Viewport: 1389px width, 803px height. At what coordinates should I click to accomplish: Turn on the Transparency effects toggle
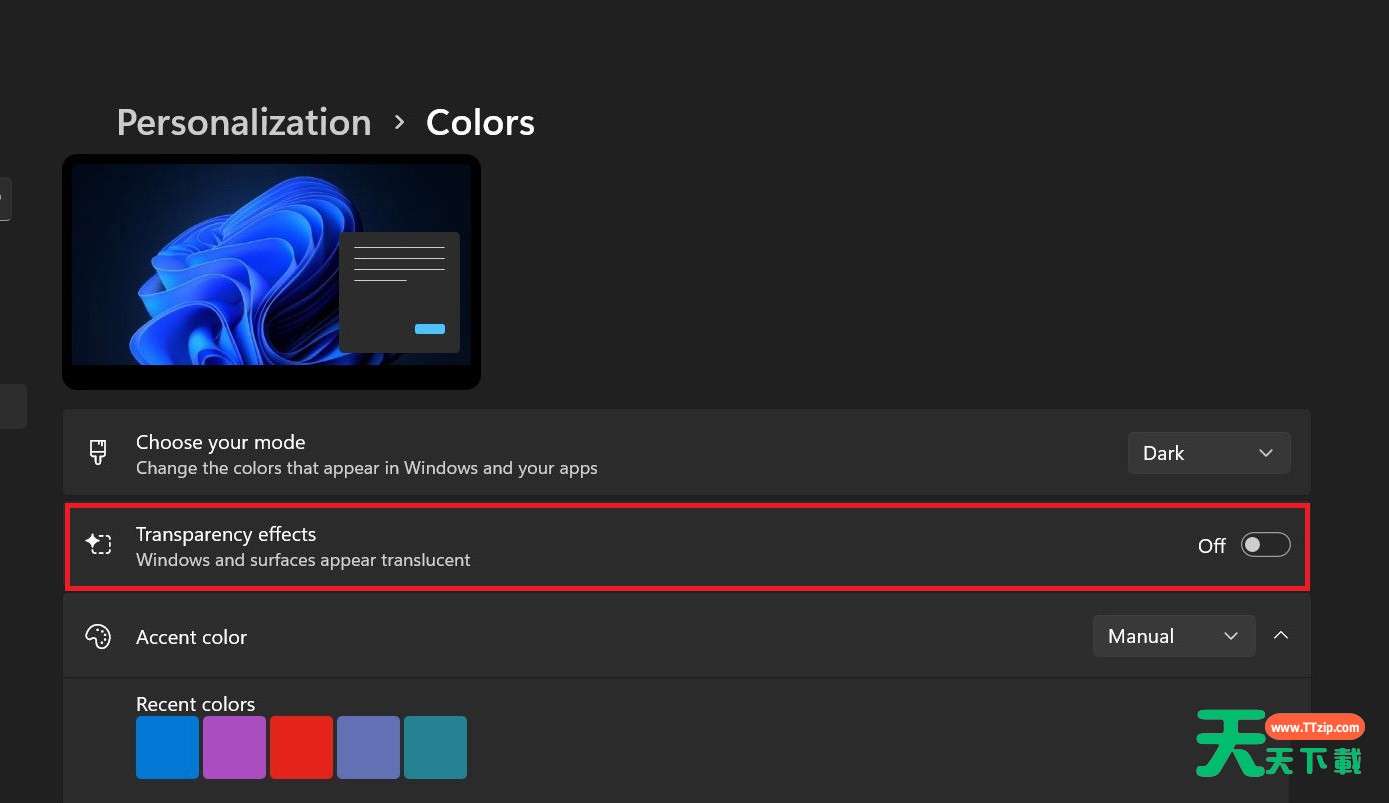tap(1265, 545)
